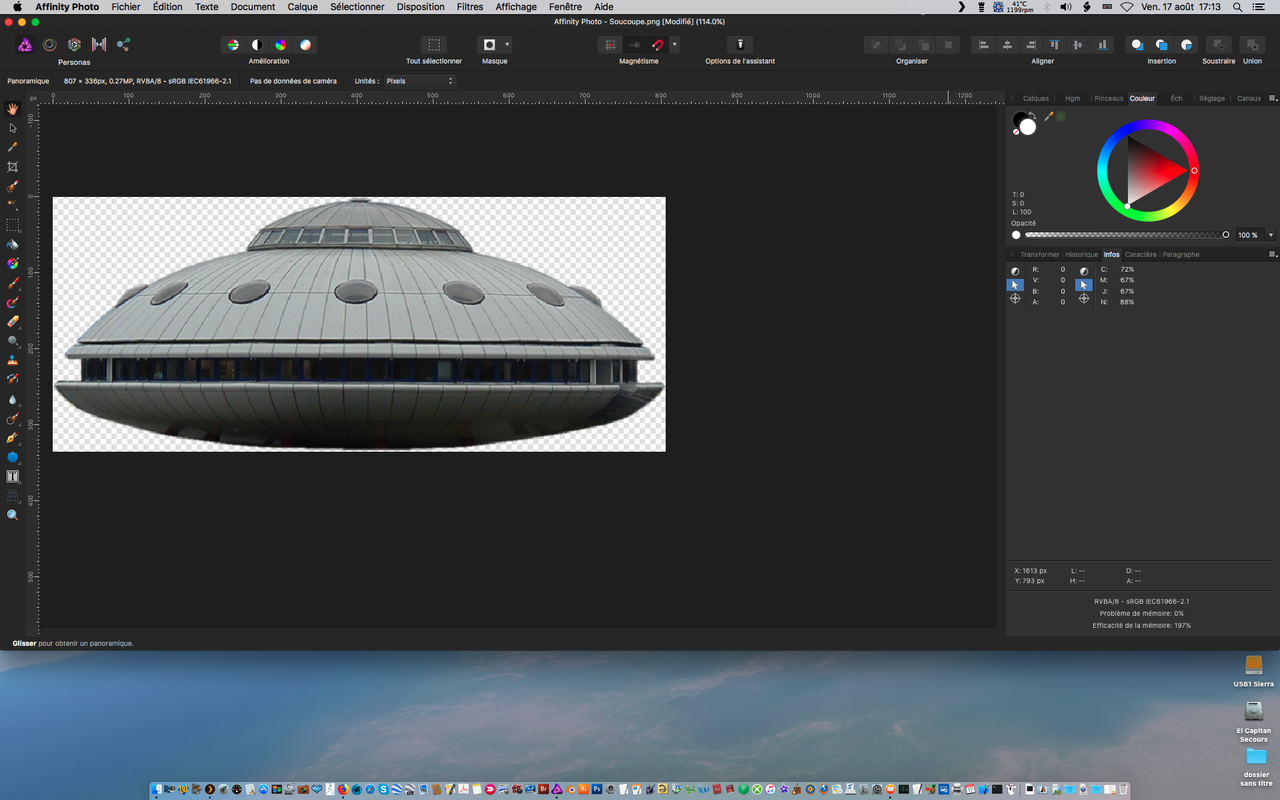Pick the Flood Fill bucket tool
Image resolution: width=1280 pixels, height=800 pixels.
pos(13,245)
